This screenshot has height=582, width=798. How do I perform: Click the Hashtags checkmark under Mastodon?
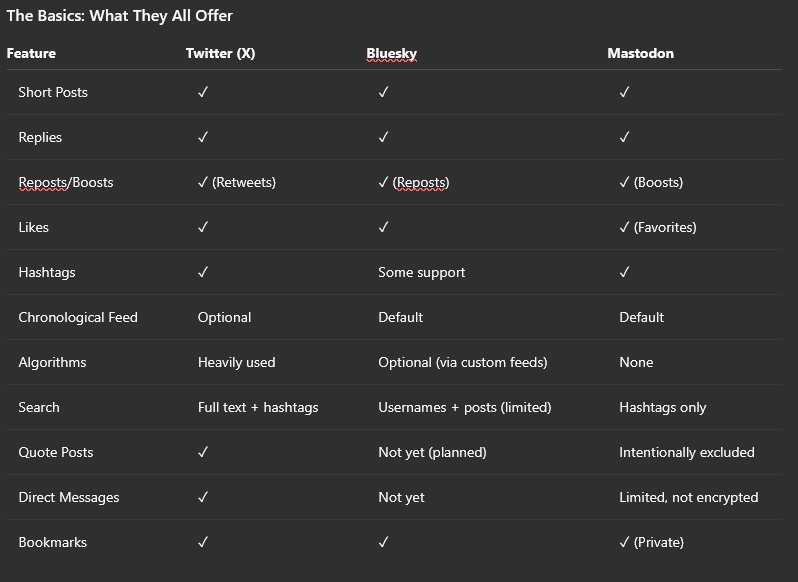pos(624,272)
